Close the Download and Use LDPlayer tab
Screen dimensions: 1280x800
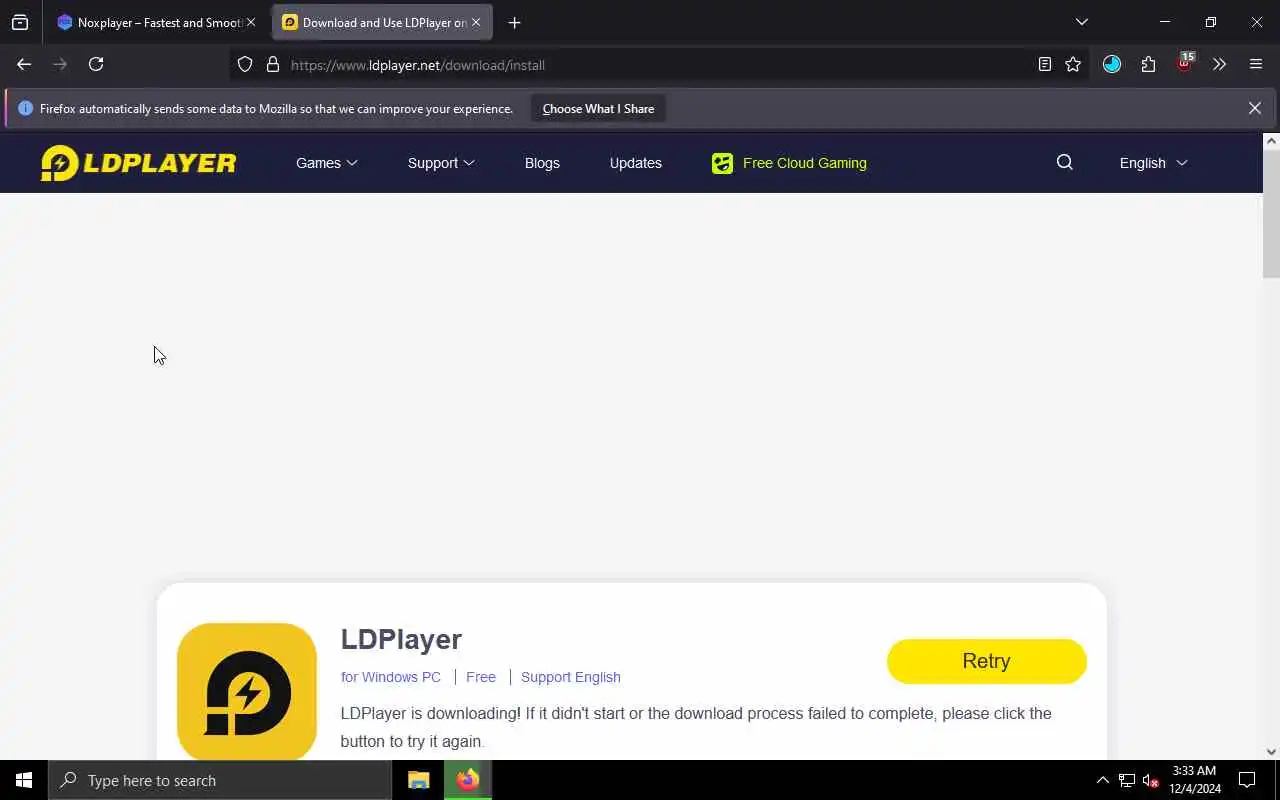476,22
